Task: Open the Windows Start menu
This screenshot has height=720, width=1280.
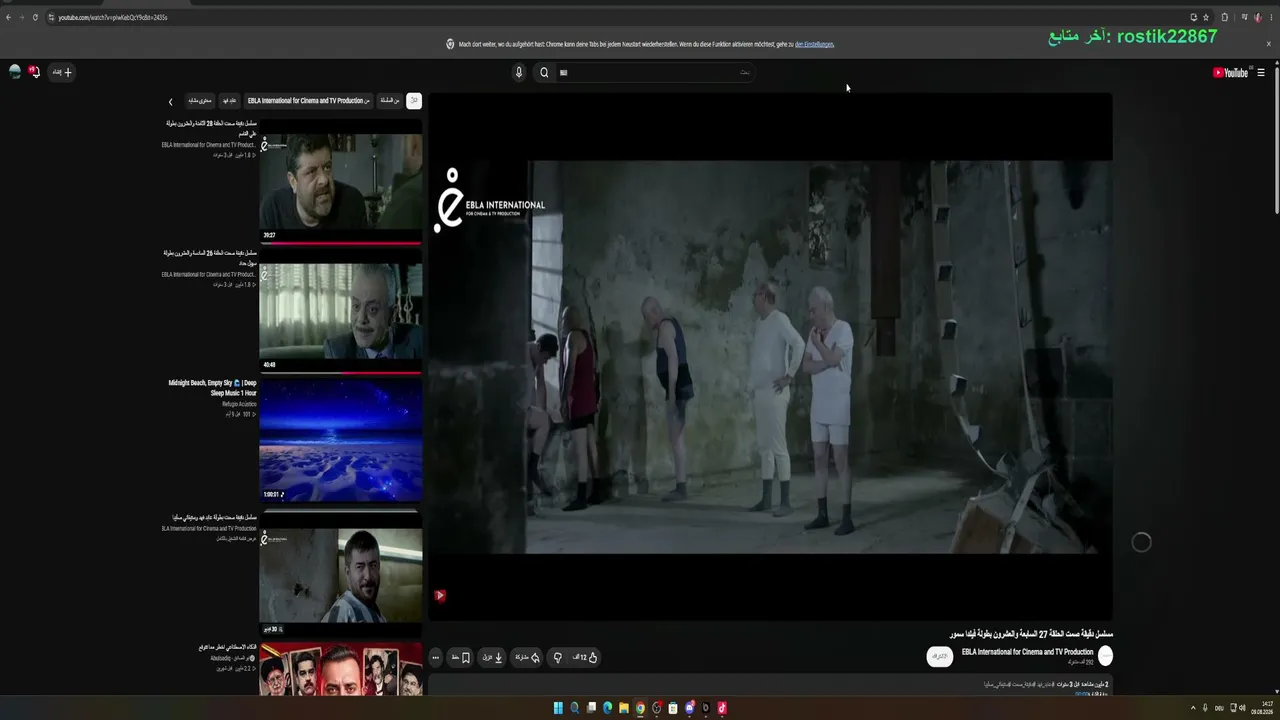Action: tap(558, 708)
